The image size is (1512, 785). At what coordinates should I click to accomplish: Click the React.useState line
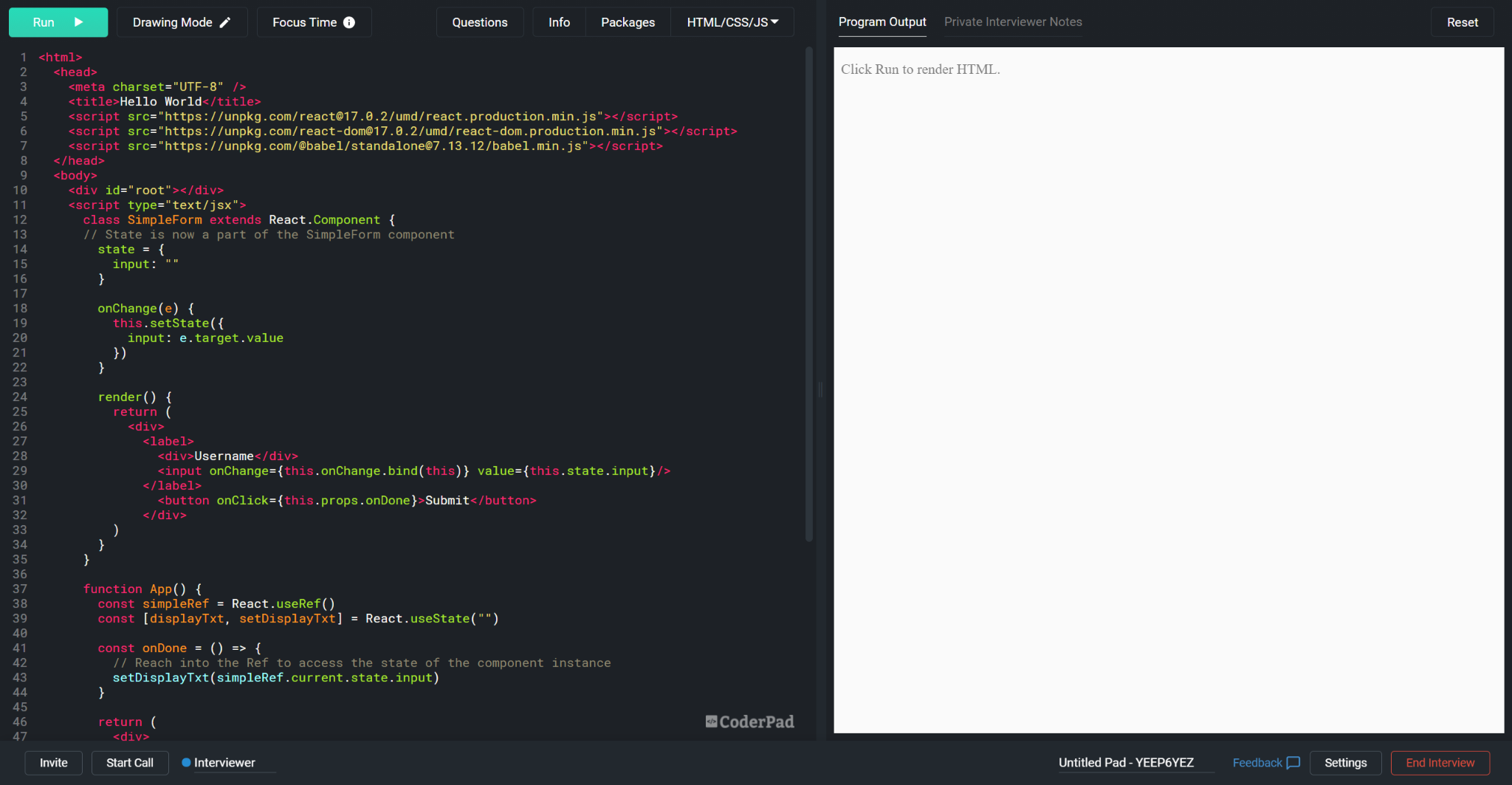(298, 619)
